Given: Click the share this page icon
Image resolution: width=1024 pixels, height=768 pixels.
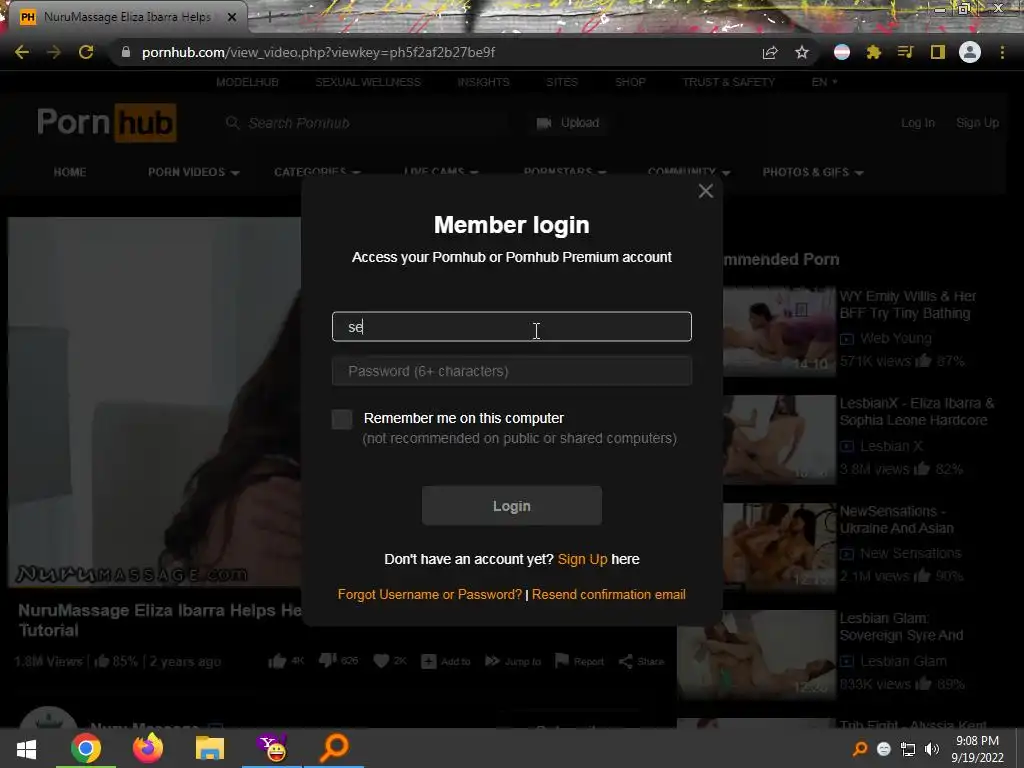Looking at the screenshot, I should click(770, 53).
